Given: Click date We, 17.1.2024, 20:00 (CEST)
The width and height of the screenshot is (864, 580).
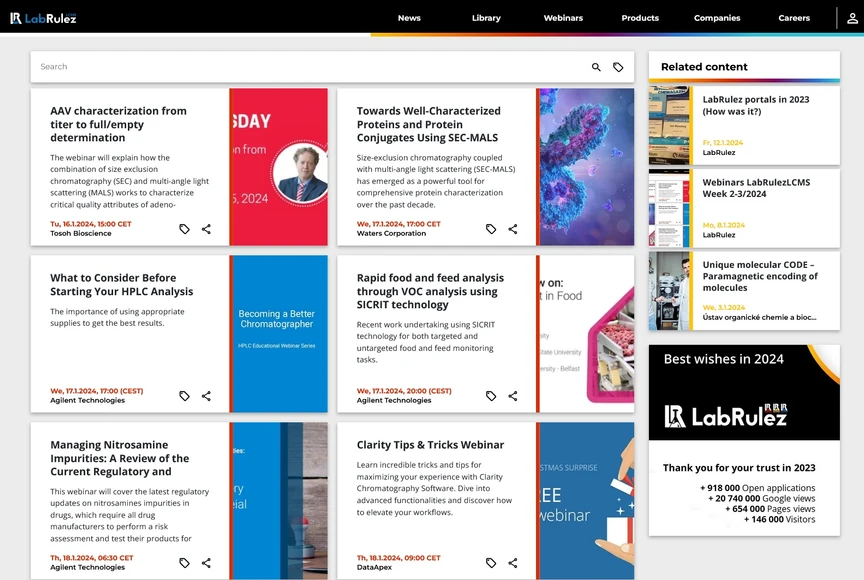Looking at the screenshot, I should tap(404, 391).
